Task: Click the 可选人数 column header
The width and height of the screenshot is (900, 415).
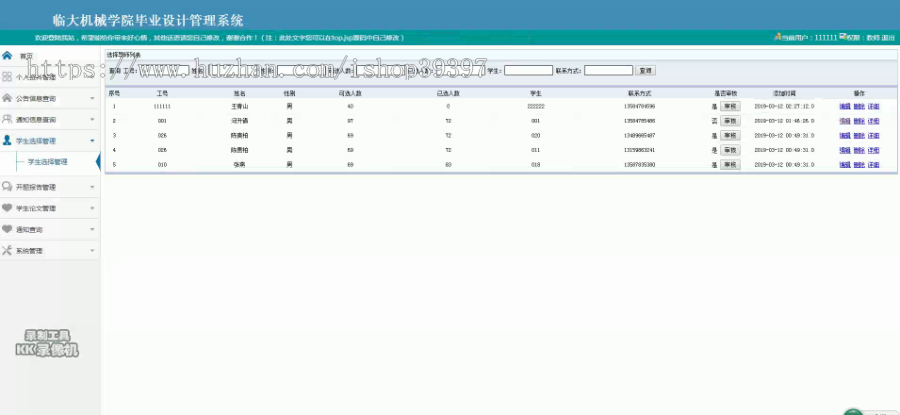Action: click(x=350, y=93)
